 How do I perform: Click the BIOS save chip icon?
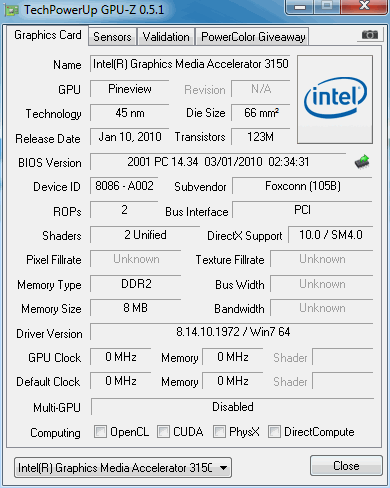[x=362, y=162]
